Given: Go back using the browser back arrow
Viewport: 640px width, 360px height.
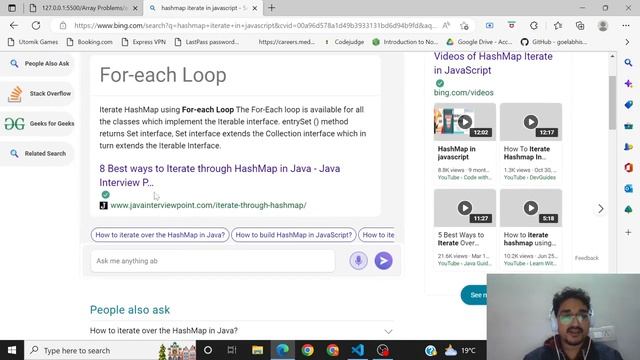Looking at the screenshot, I should [14, 25].
